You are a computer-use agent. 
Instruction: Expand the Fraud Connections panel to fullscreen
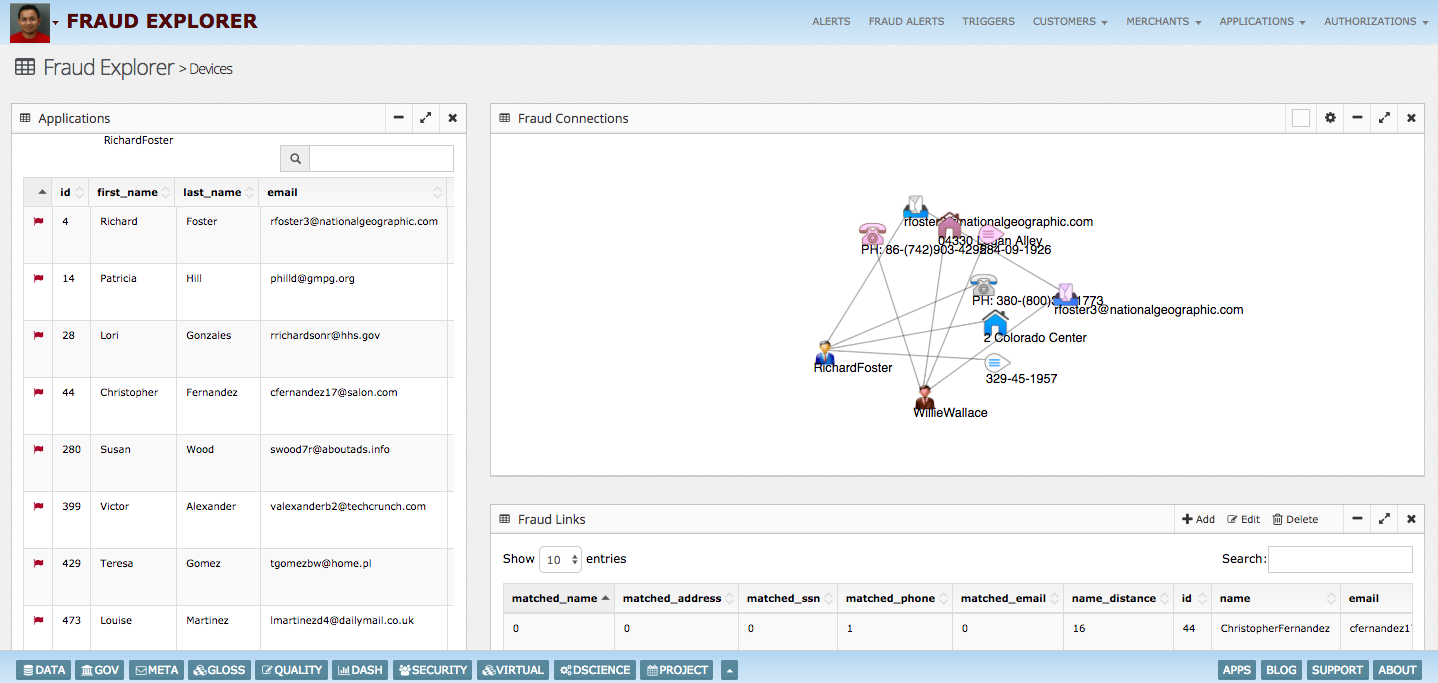click(x=1384, y=118)
